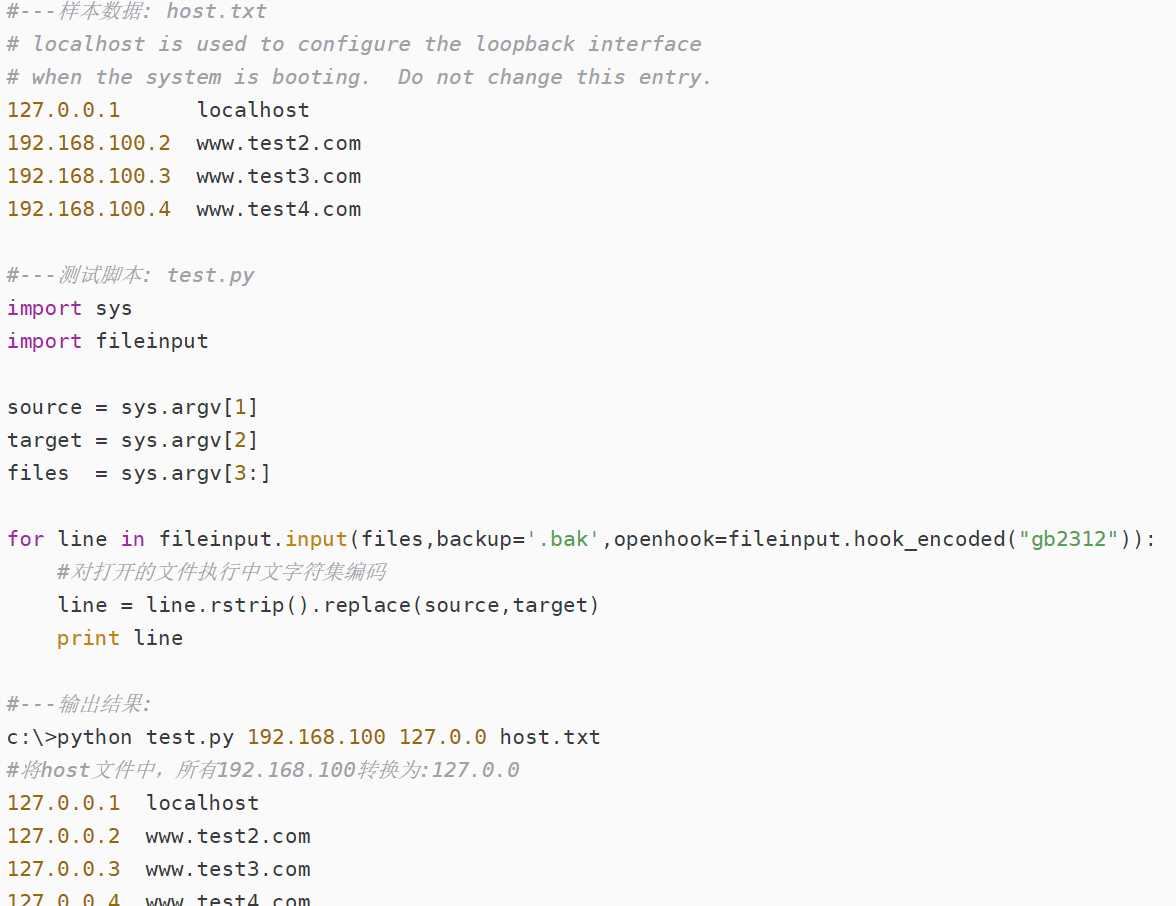
Task: Click the IP address 192.168.100.2
Action: [x=89, y=143]
